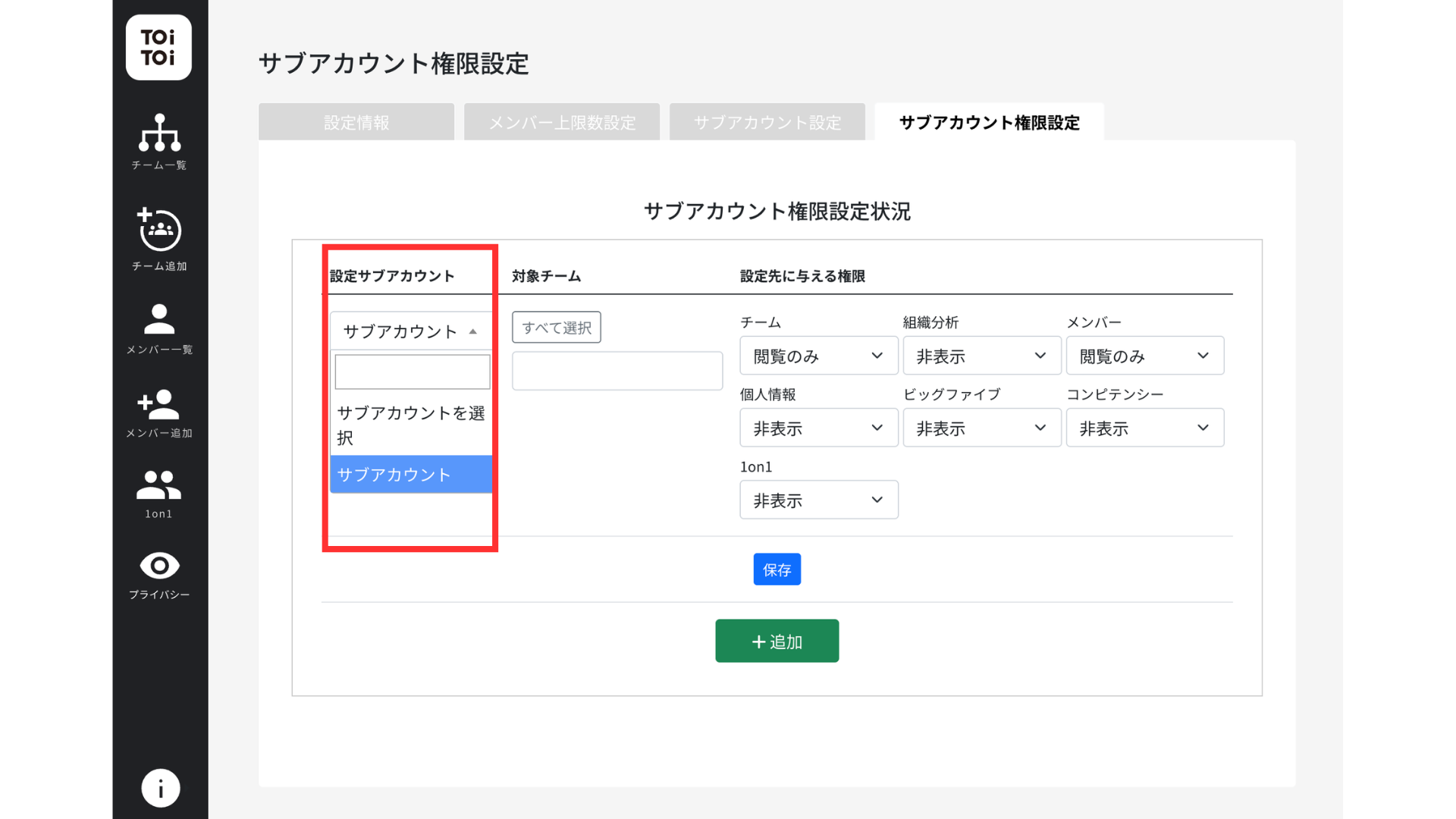Click the 対象チーム input box
Screen dimensions: 1456x819
point(617,371)
